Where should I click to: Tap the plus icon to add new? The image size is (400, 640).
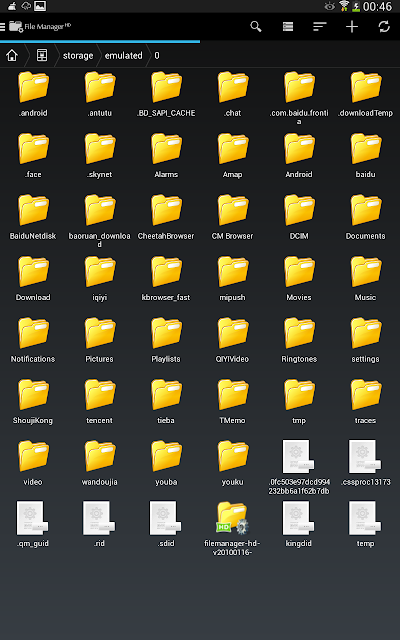click(352, 27)
